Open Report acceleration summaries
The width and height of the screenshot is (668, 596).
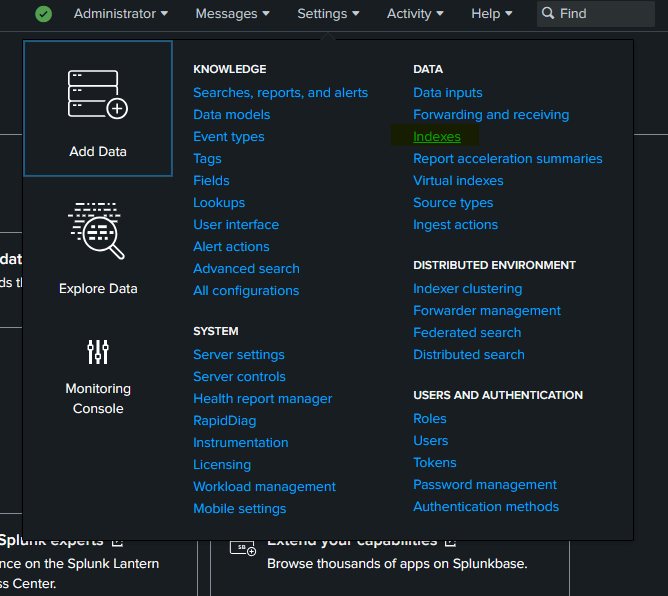[508, 158]
